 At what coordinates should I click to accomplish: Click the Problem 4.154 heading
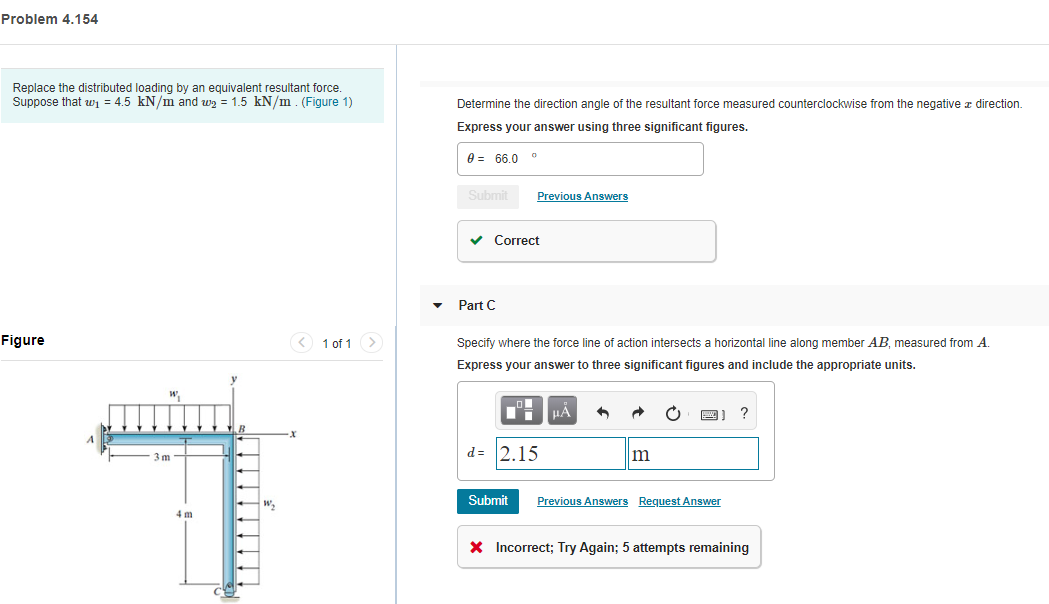point(50,18)
